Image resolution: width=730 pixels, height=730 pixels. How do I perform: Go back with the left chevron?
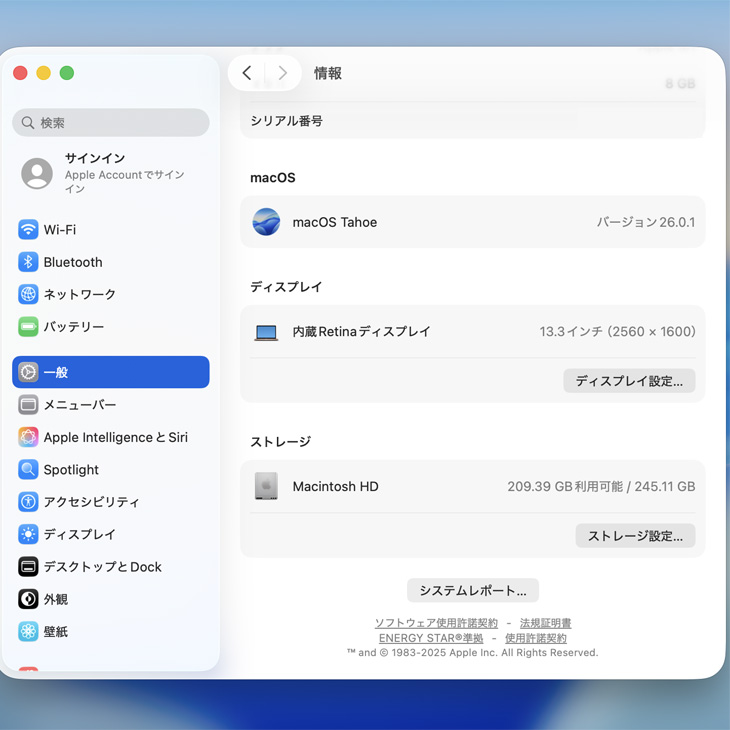247,73
